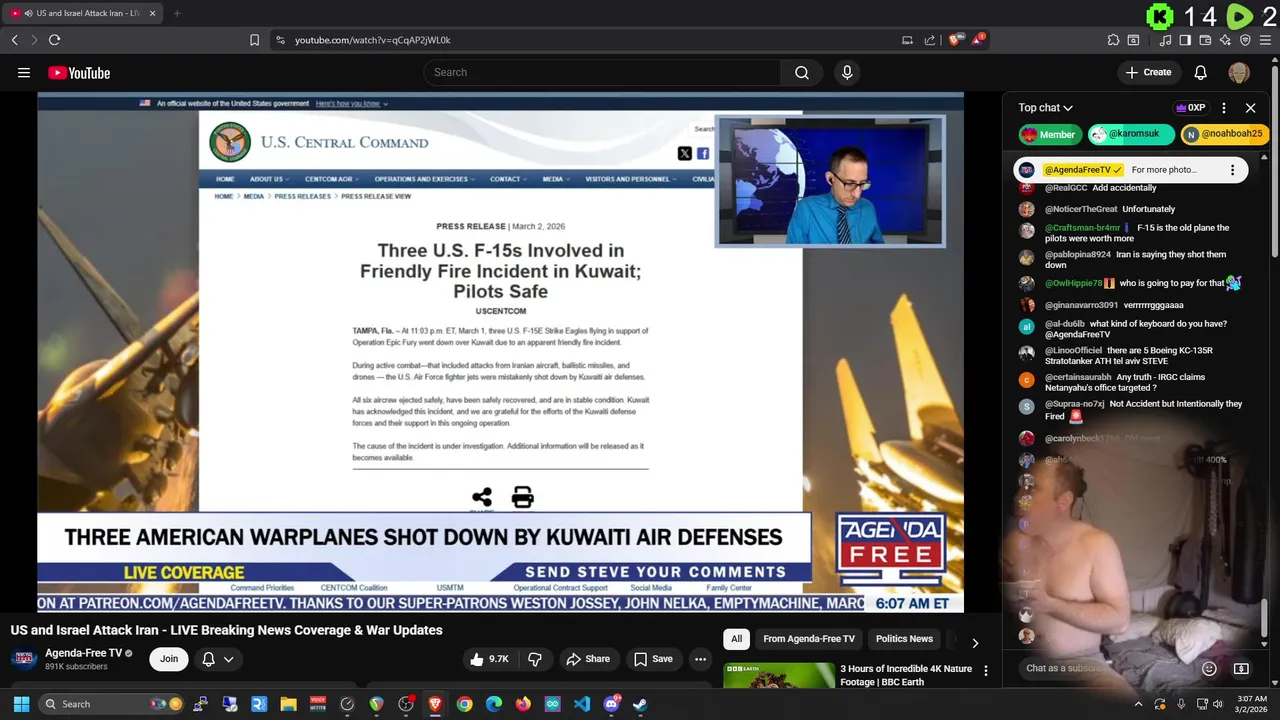Open more actions menu under the video
The width and height of the screenshot is (1280, 720).
(x=700, y=659)
